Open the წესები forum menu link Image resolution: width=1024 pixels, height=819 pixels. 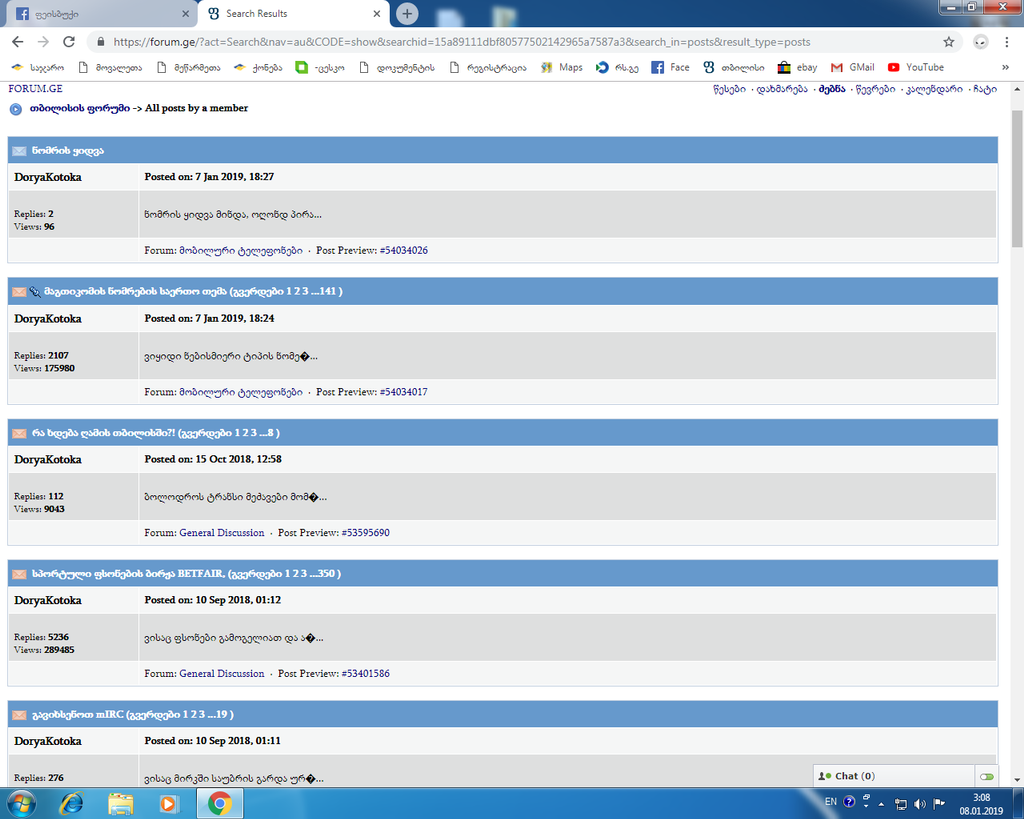pos(729,89)
